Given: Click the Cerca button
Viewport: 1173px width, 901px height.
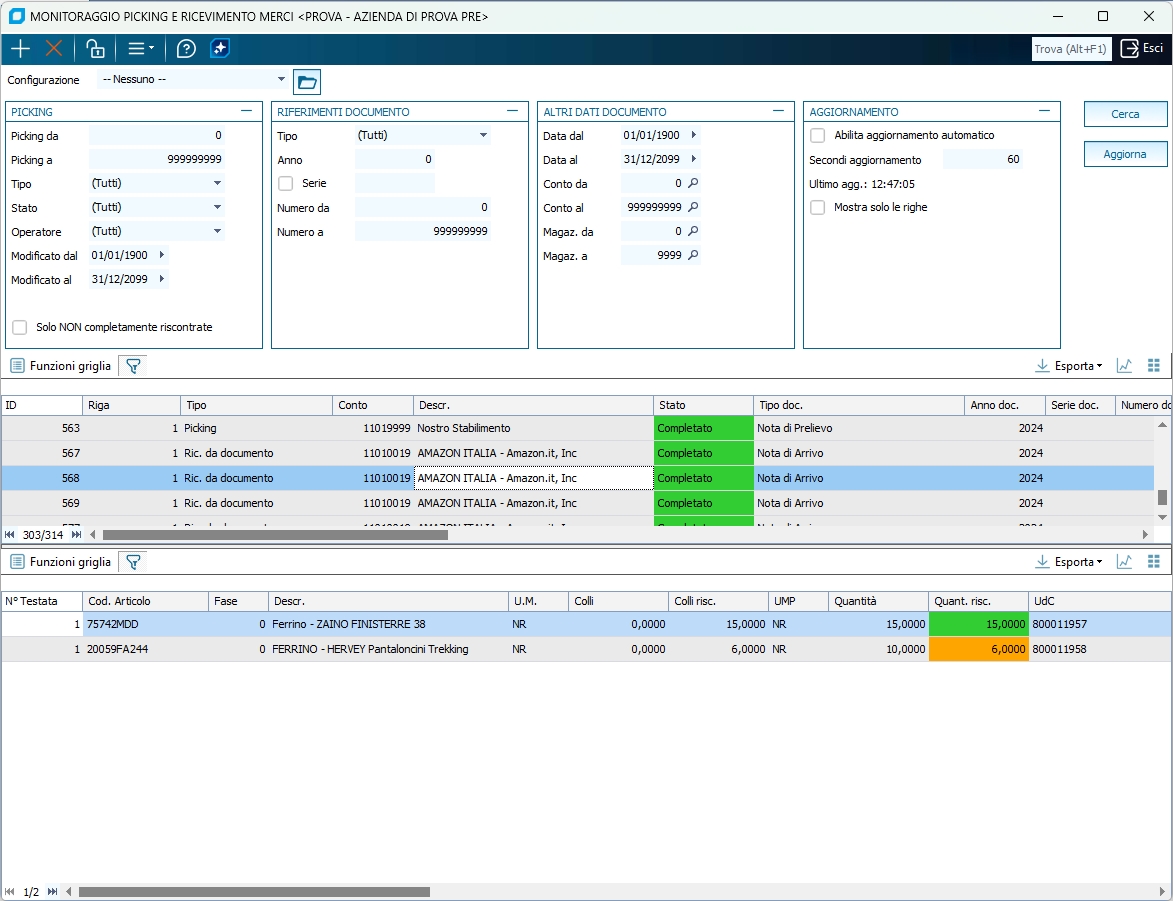Looking at the screenshot, I should tap(1125, 114).
